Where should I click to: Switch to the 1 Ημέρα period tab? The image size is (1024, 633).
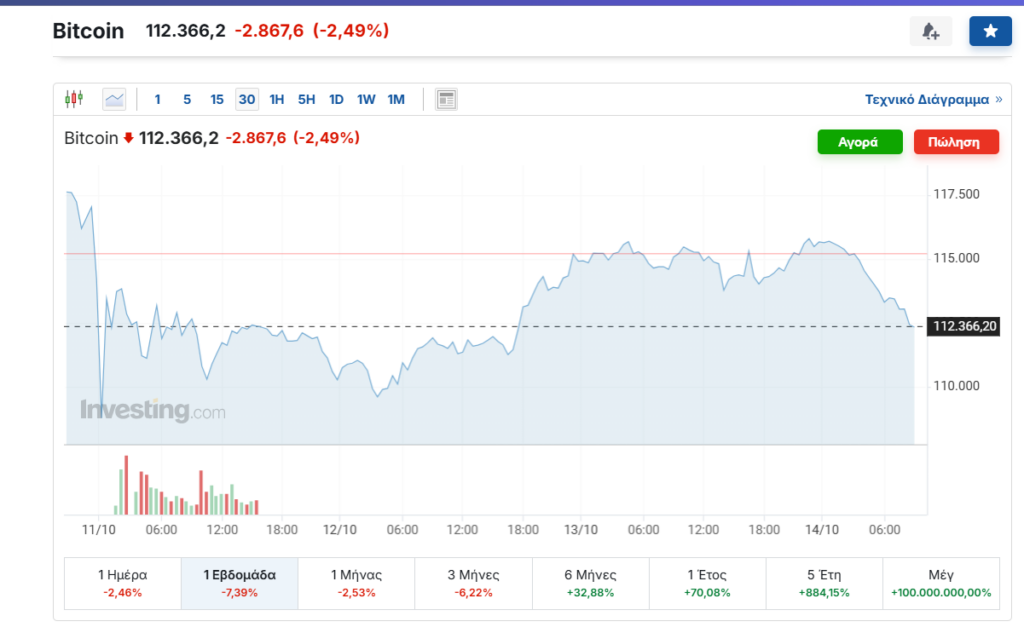pos(123,583)
